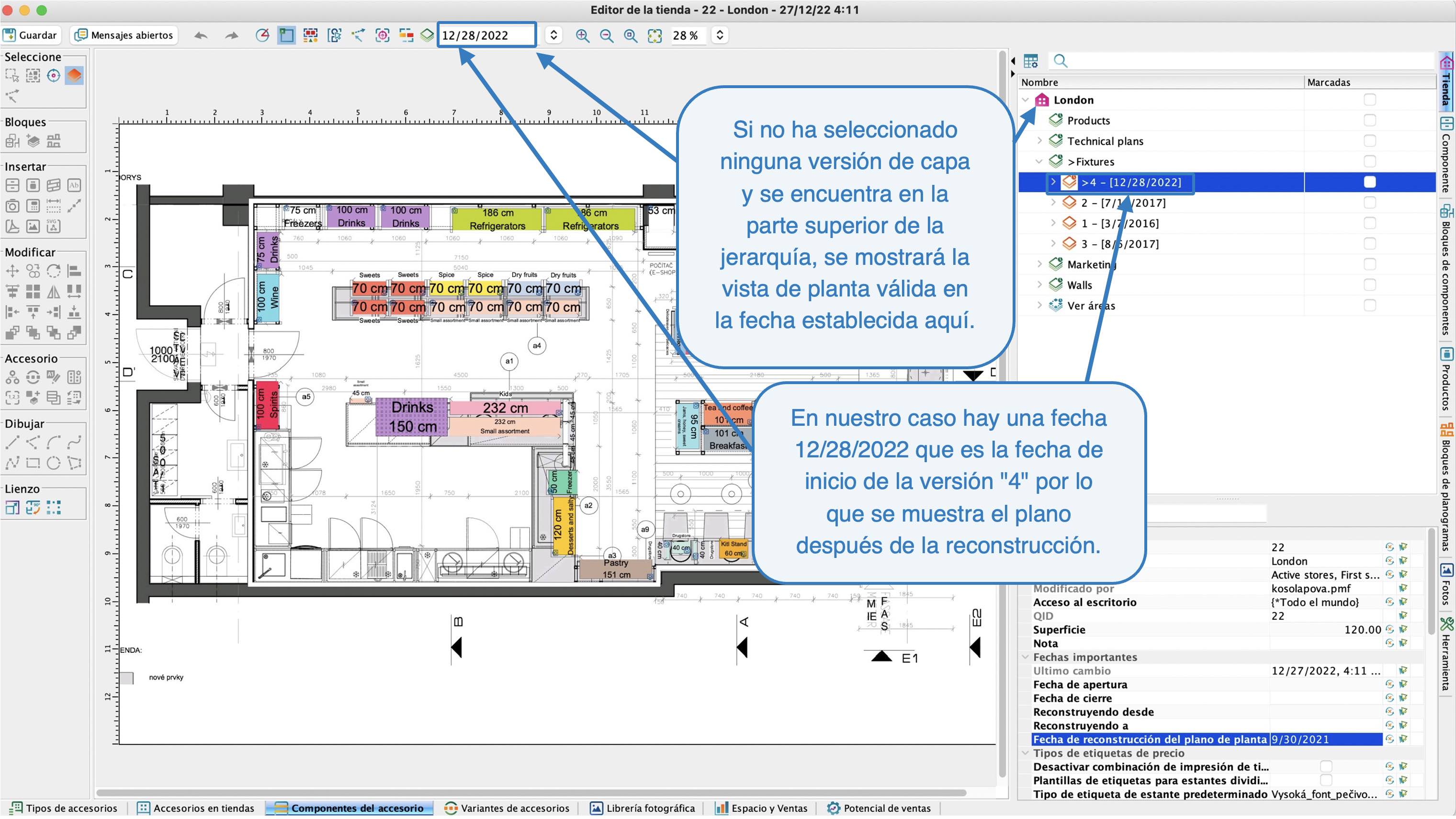Click the stacked layers icon beside the date field
The height and width of the screenshot is (819, 1456).
click(427, 35)
